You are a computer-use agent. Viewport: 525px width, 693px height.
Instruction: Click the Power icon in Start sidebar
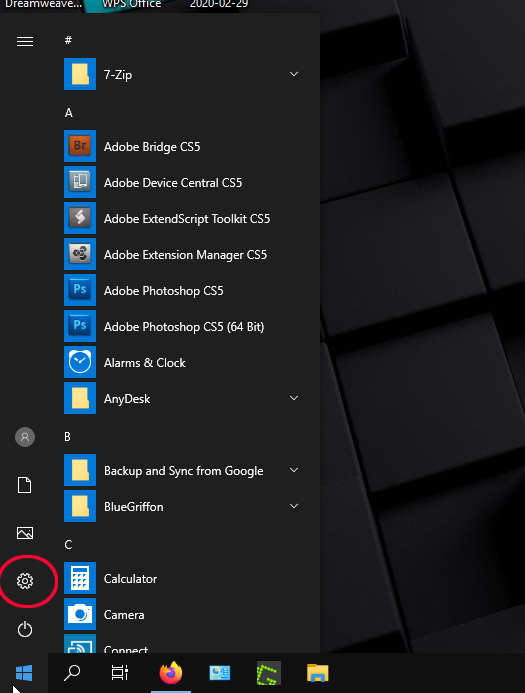(25, 629)
